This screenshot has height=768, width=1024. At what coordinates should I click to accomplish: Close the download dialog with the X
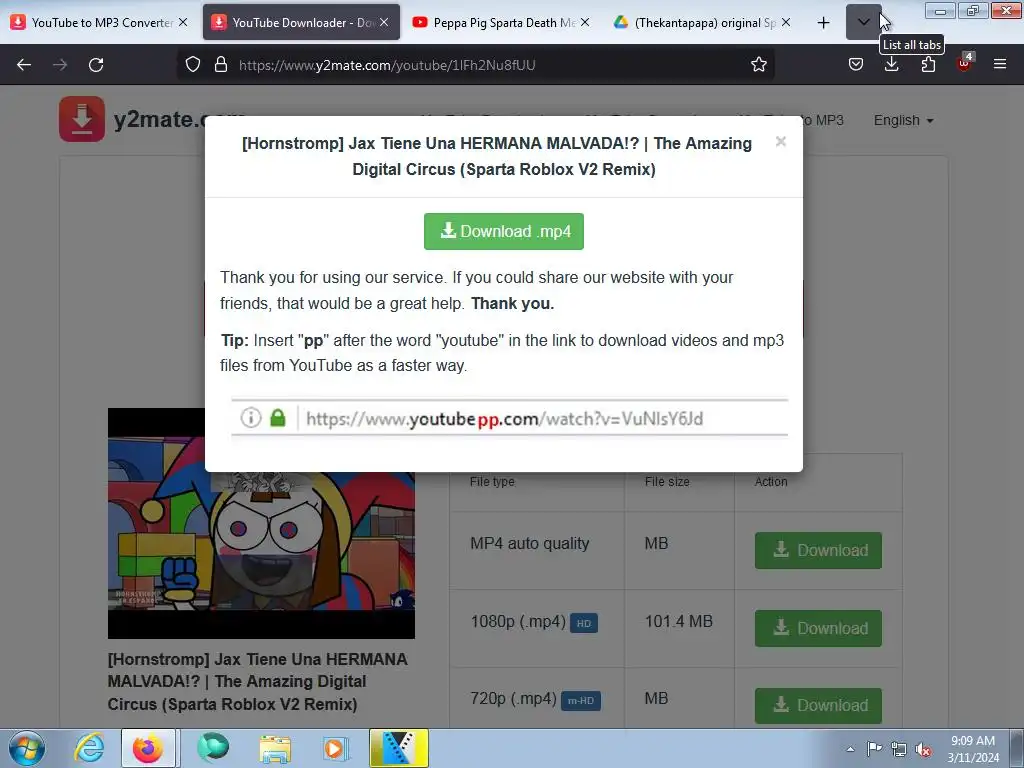(780, 142)
